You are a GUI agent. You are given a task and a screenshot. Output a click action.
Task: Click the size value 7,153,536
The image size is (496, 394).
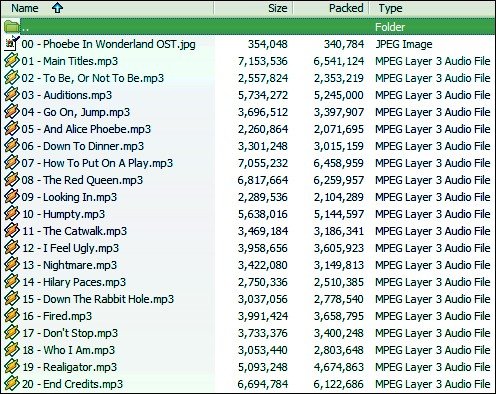(263, 61)
